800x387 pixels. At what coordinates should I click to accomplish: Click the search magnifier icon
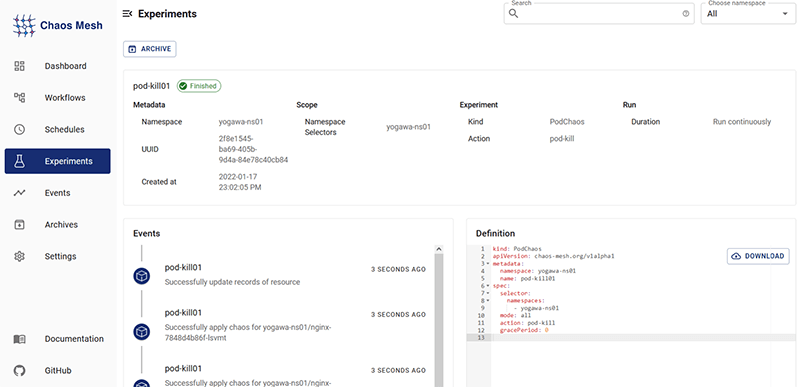514,14
